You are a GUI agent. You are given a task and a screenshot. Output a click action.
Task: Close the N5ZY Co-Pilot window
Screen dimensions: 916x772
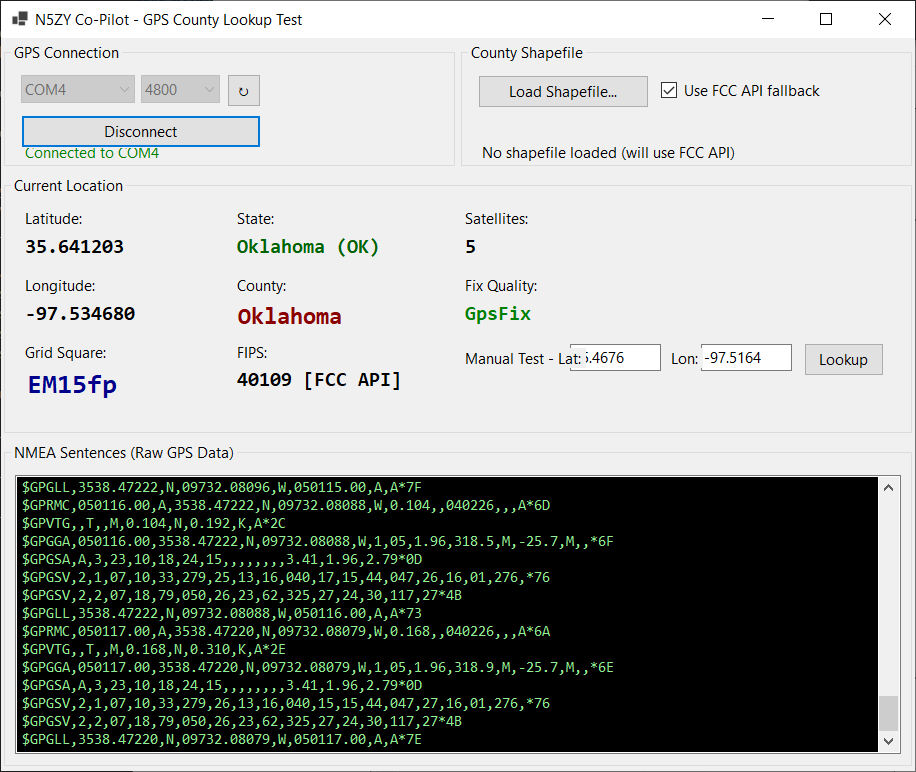click(x=884, y=19)
